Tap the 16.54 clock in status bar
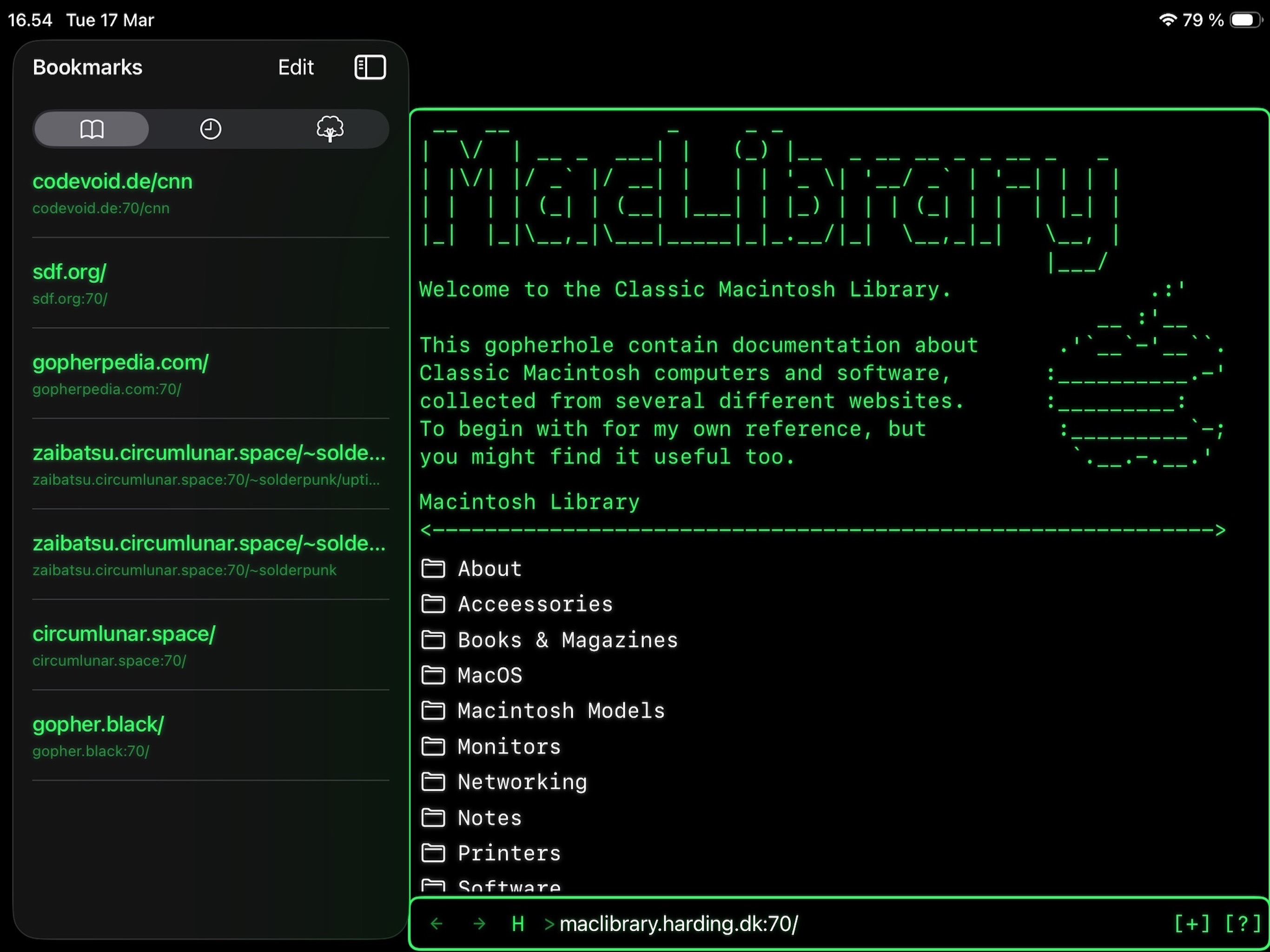1270x952 pixels. pos(30,20)
